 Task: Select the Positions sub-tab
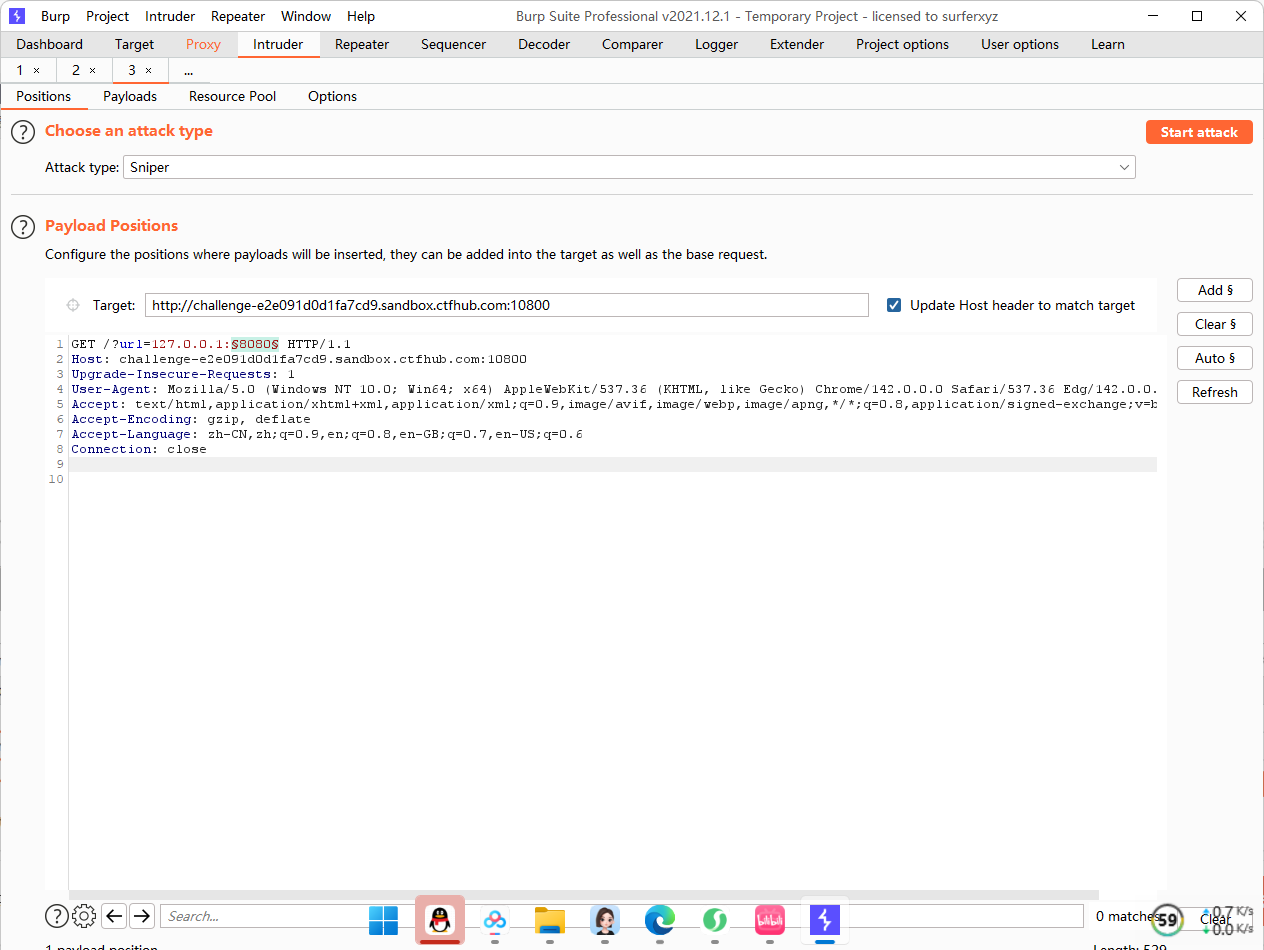coord(44,96)
